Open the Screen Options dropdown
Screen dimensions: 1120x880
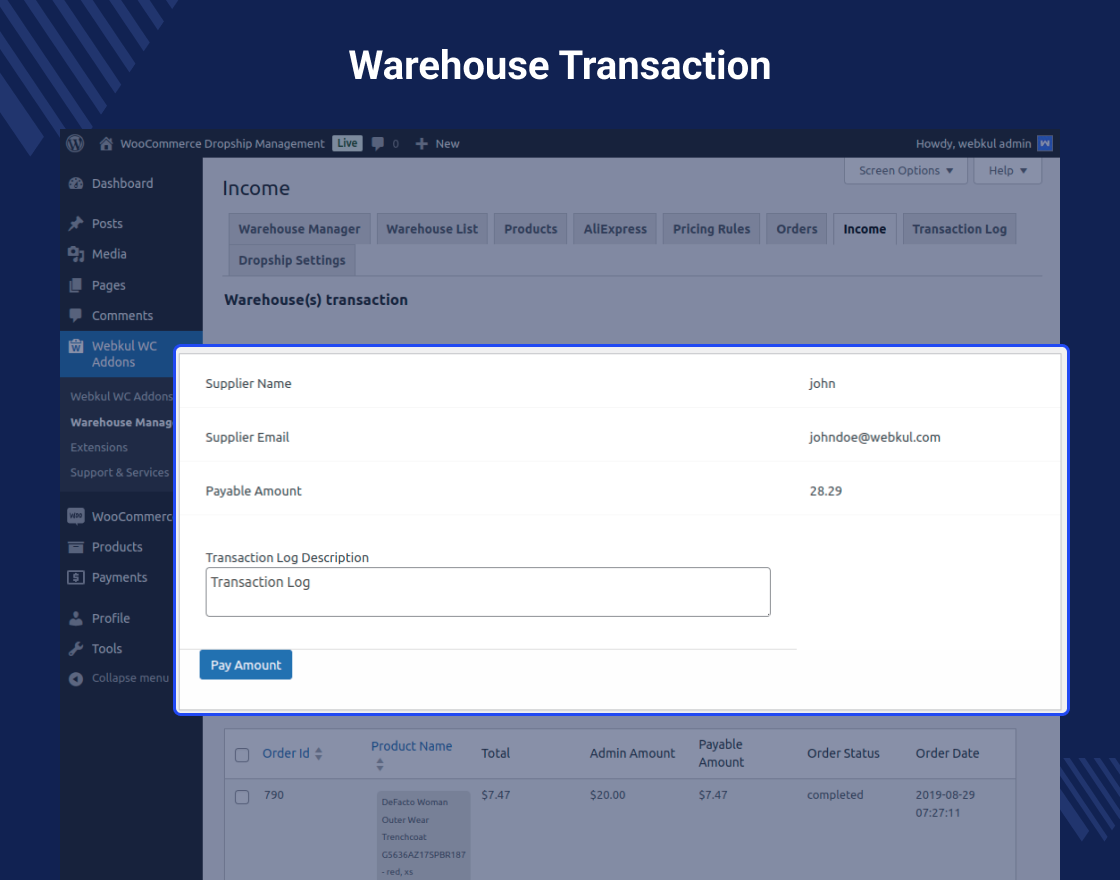point(905,170)
